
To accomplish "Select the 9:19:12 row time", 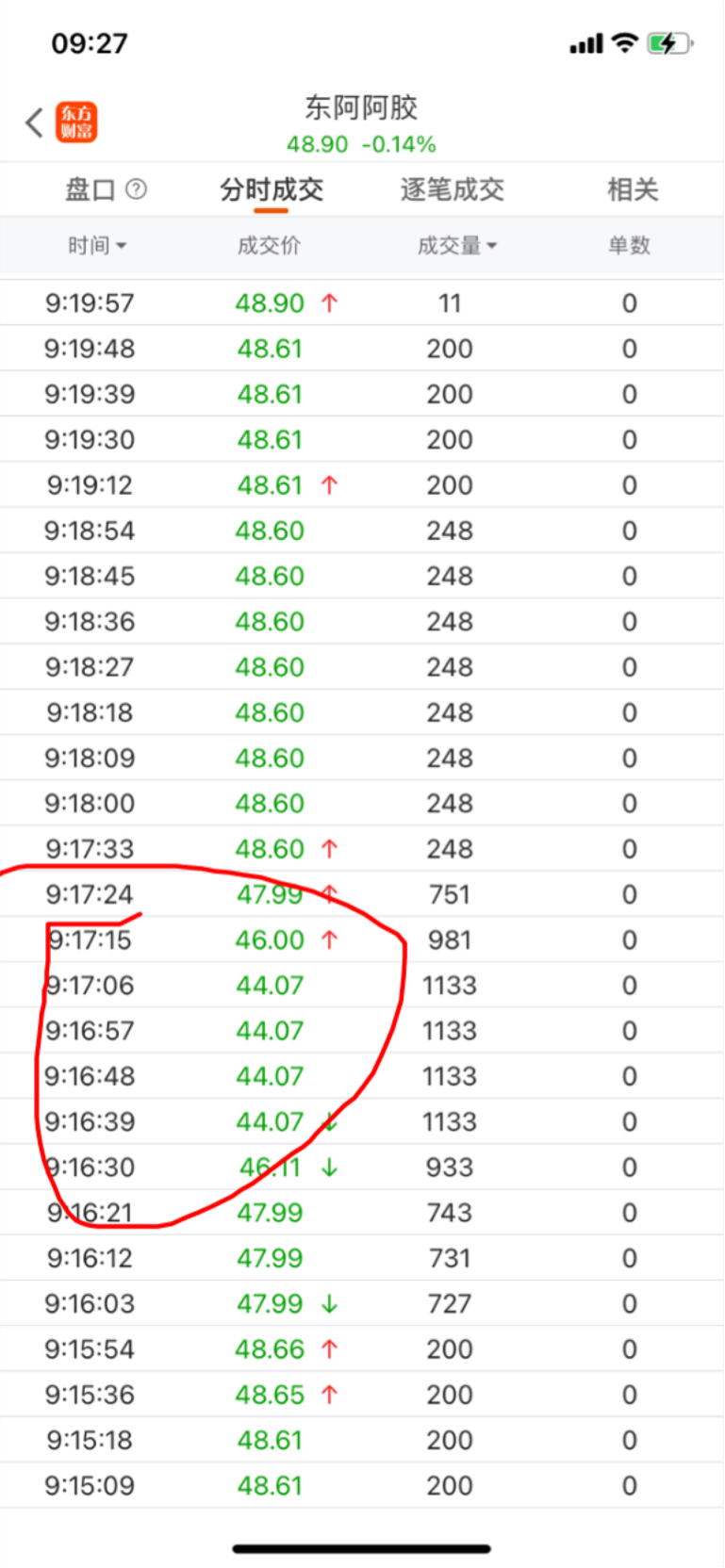I will [90, 485].
